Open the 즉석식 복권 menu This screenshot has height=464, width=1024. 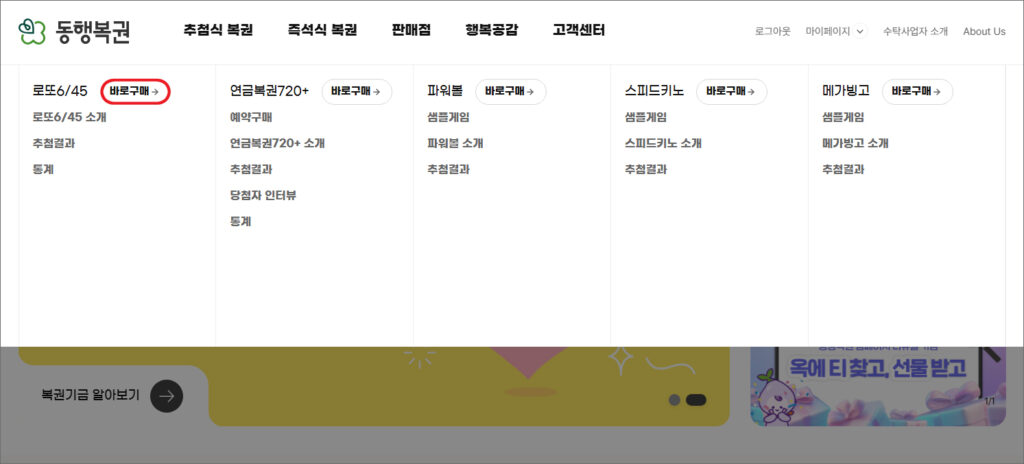tap(322, 31)
